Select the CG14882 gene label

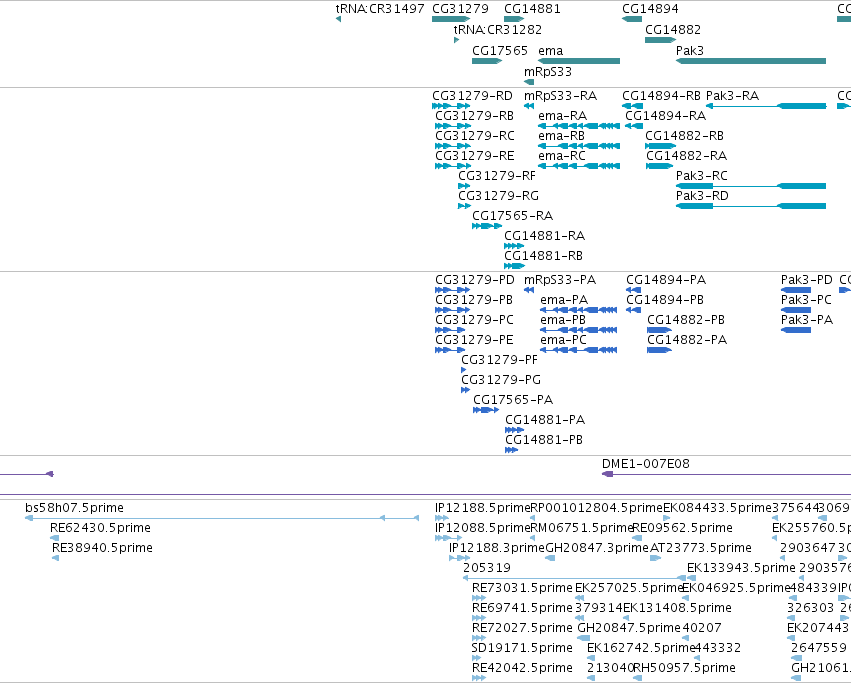click(x=673, y=29)
